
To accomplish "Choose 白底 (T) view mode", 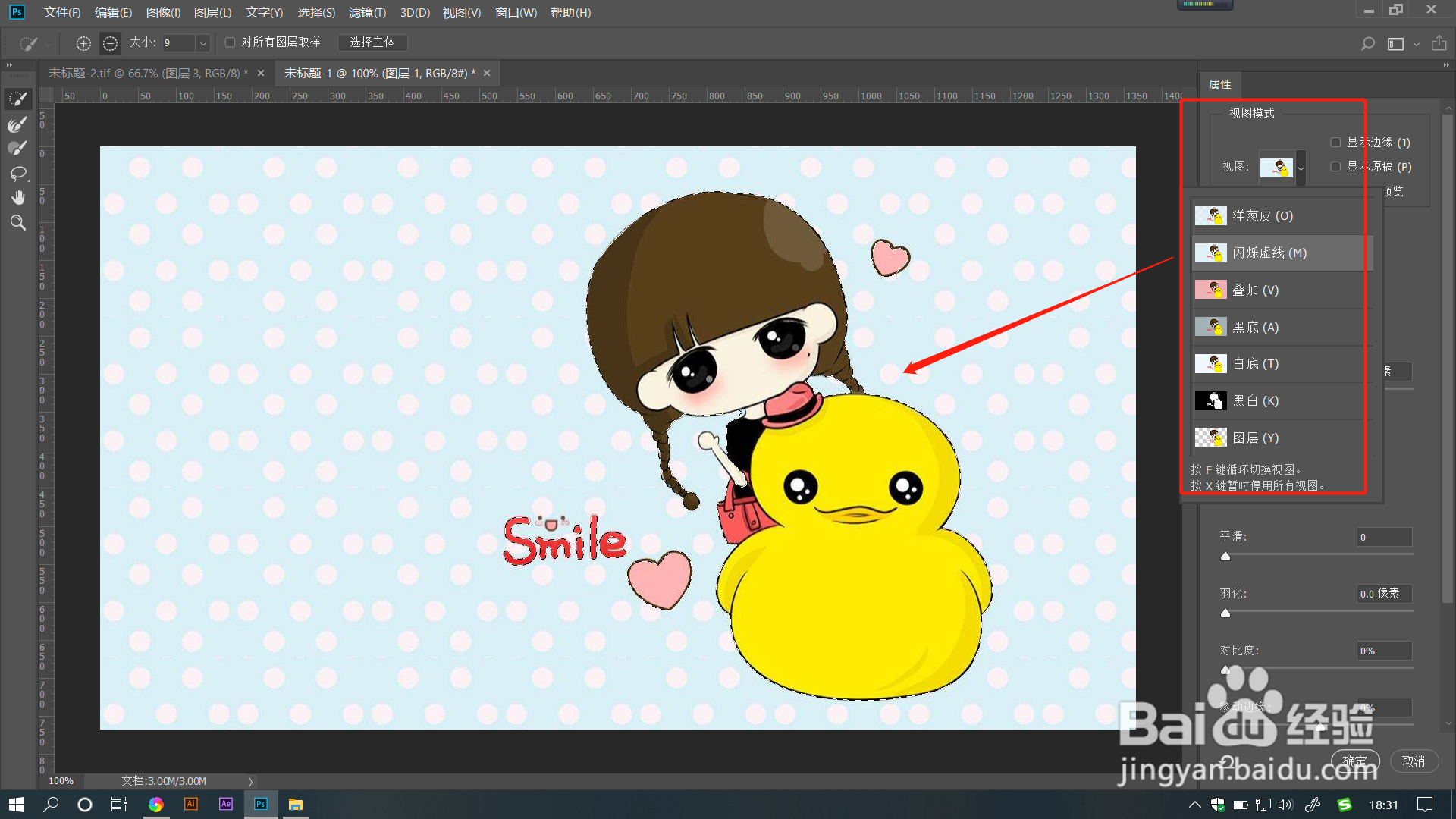I will pyautogui.click(x=1282, y=364).
